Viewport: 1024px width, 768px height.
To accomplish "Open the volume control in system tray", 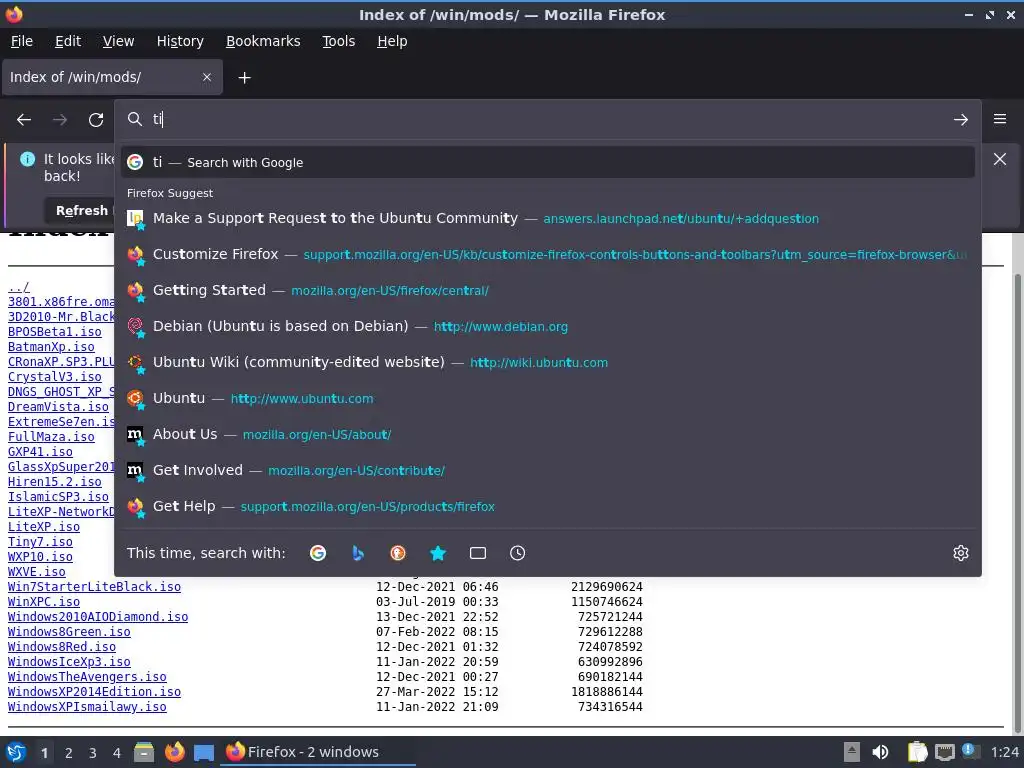I will [880, 752].
